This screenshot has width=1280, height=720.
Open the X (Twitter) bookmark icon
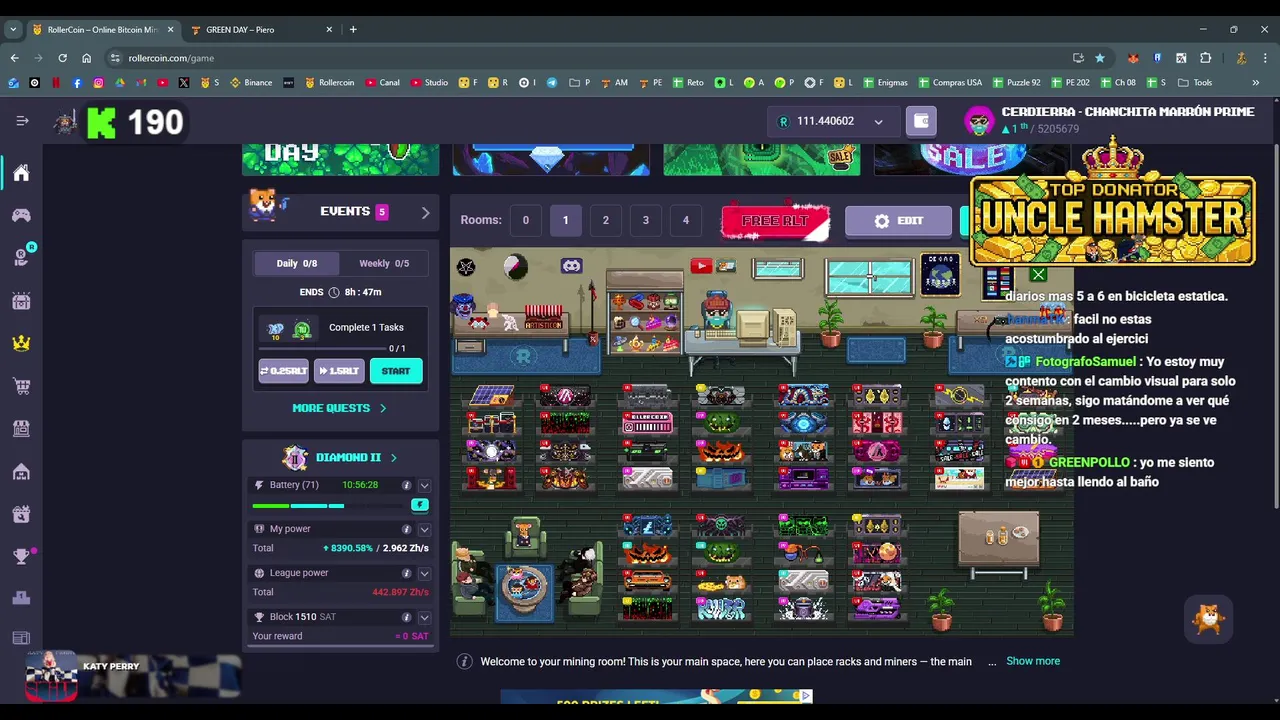click(x=184, y=83)
